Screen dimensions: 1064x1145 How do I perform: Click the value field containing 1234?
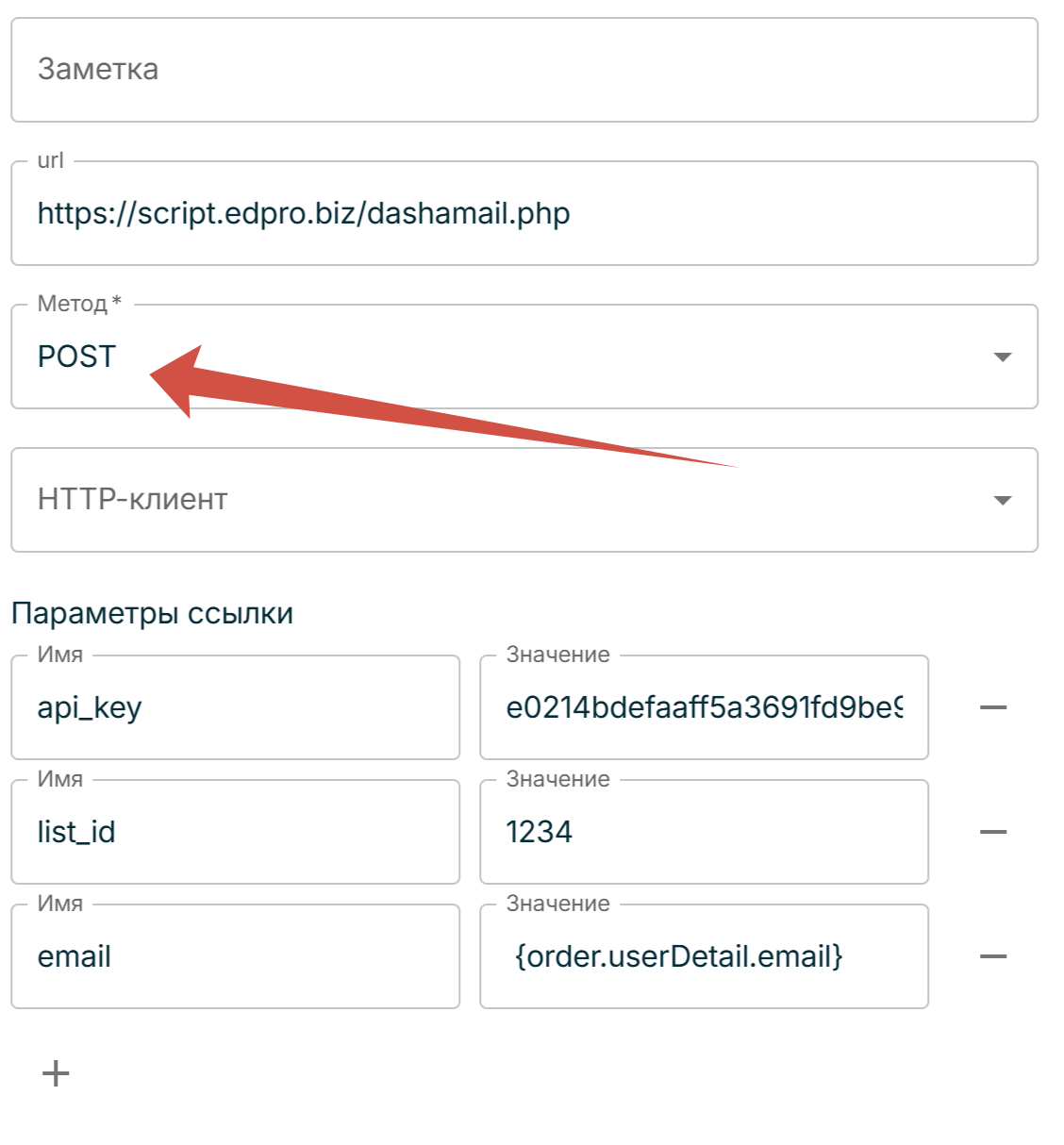pos(704,832)
